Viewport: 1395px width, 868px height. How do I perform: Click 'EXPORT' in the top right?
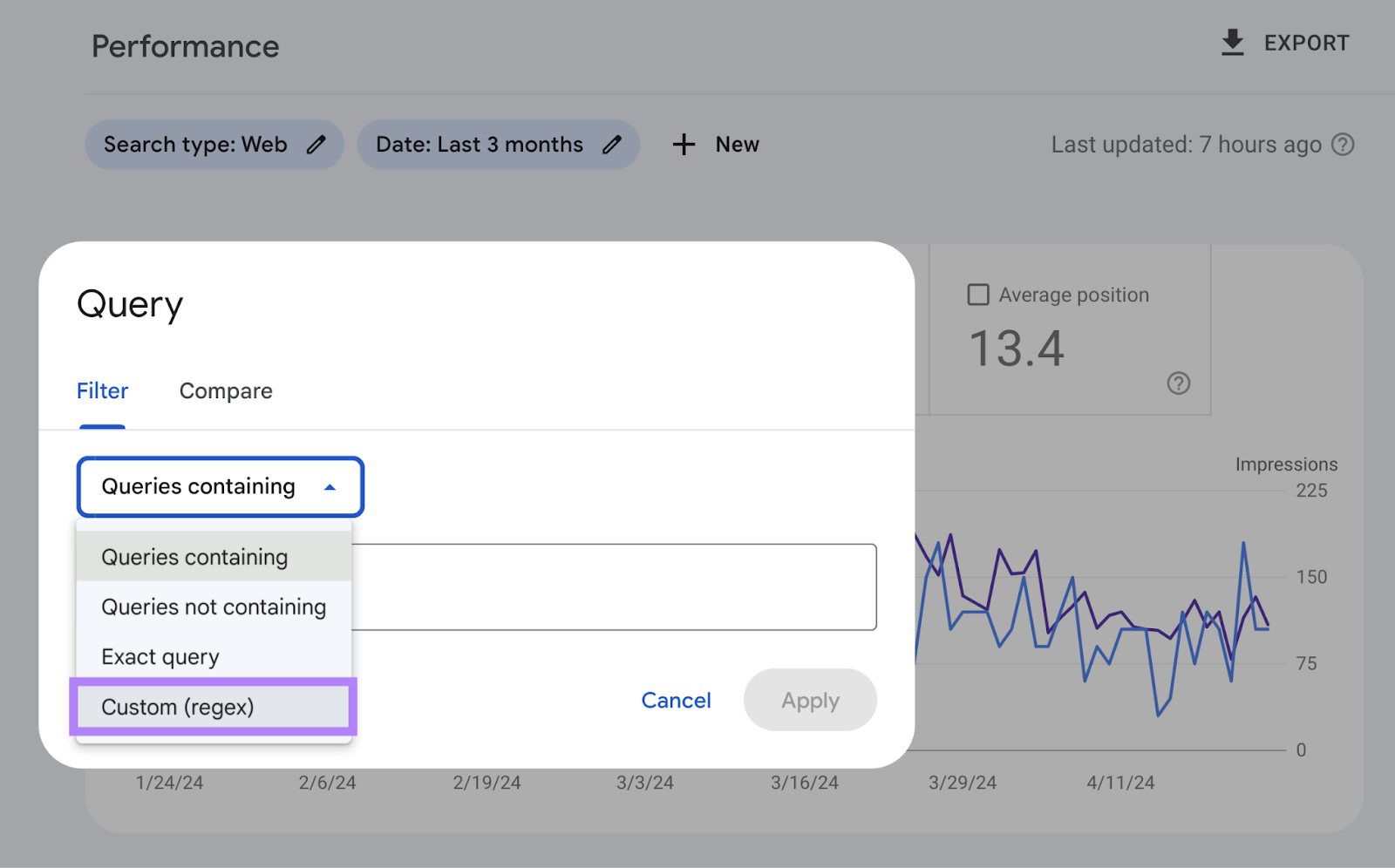[1306, 42]
